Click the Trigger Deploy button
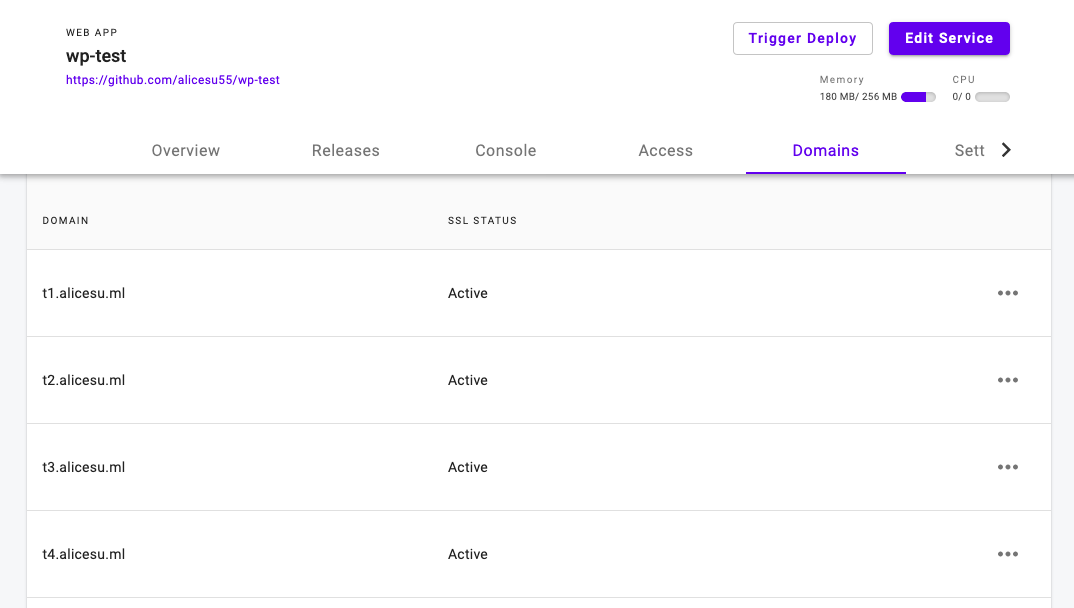This screenshot has height=608, width=1074. point(803,38)
